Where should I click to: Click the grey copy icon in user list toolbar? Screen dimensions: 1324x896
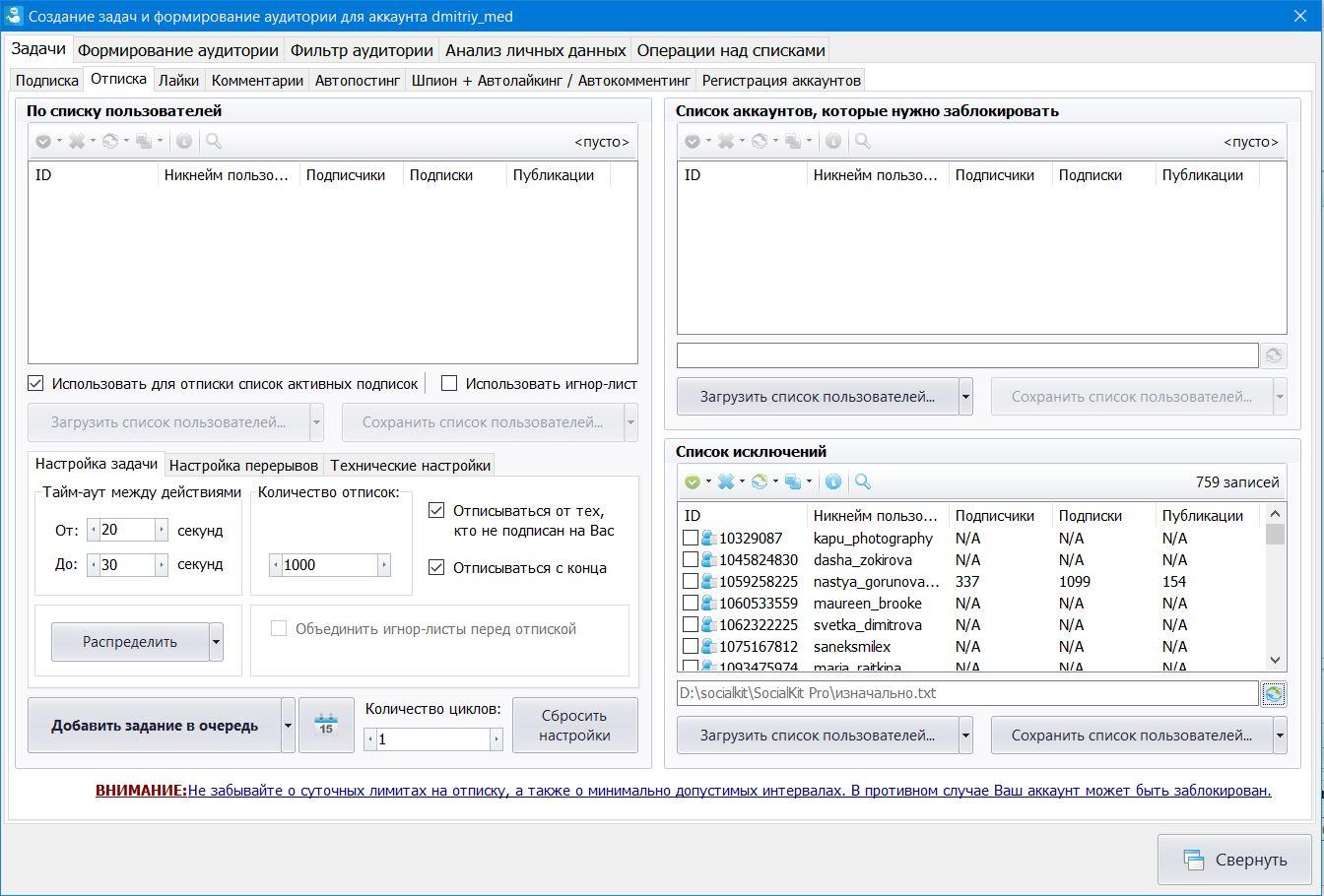pos(144,142)
